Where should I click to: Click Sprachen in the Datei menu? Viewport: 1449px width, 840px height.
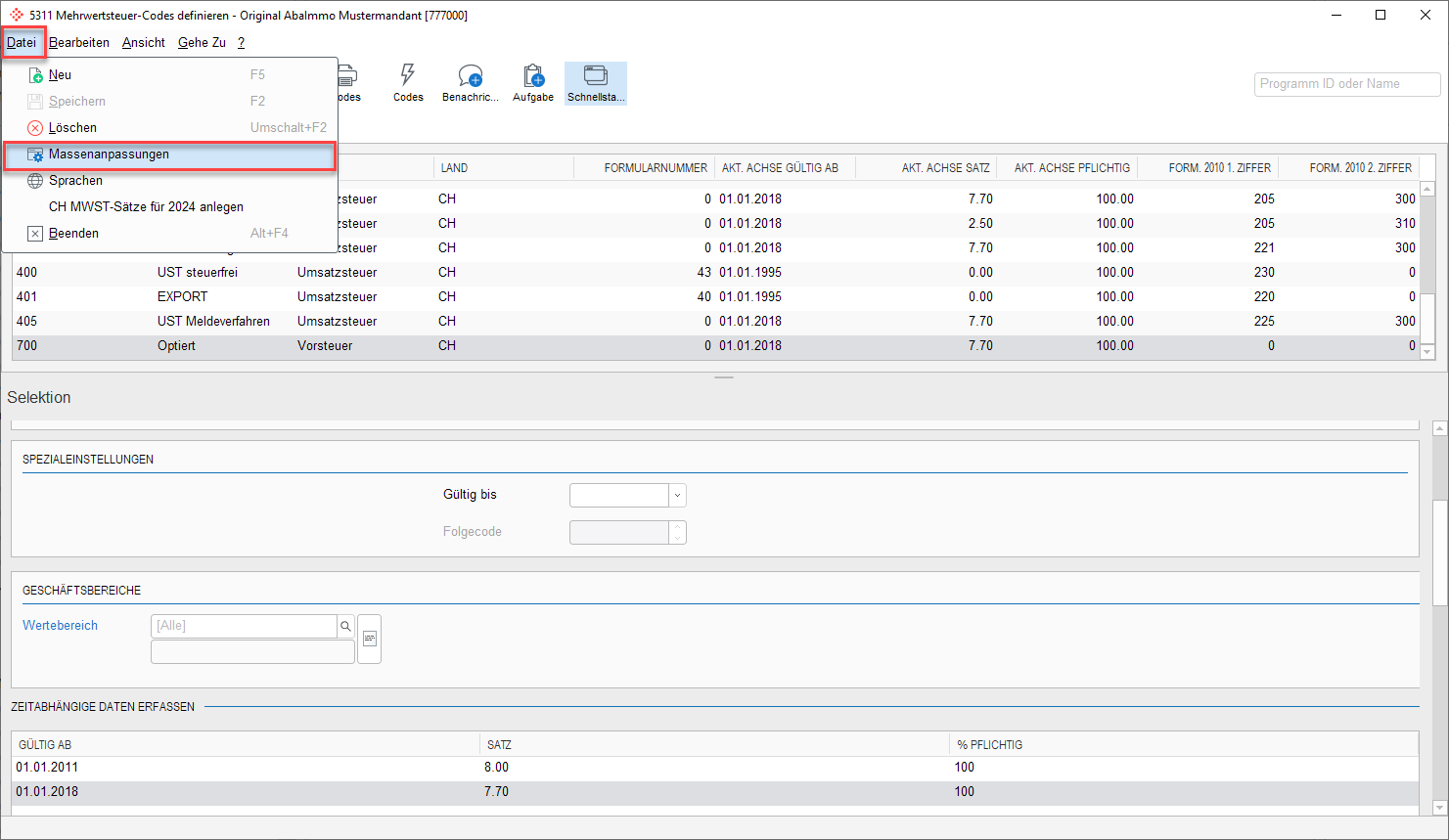[x=75, y=181]
